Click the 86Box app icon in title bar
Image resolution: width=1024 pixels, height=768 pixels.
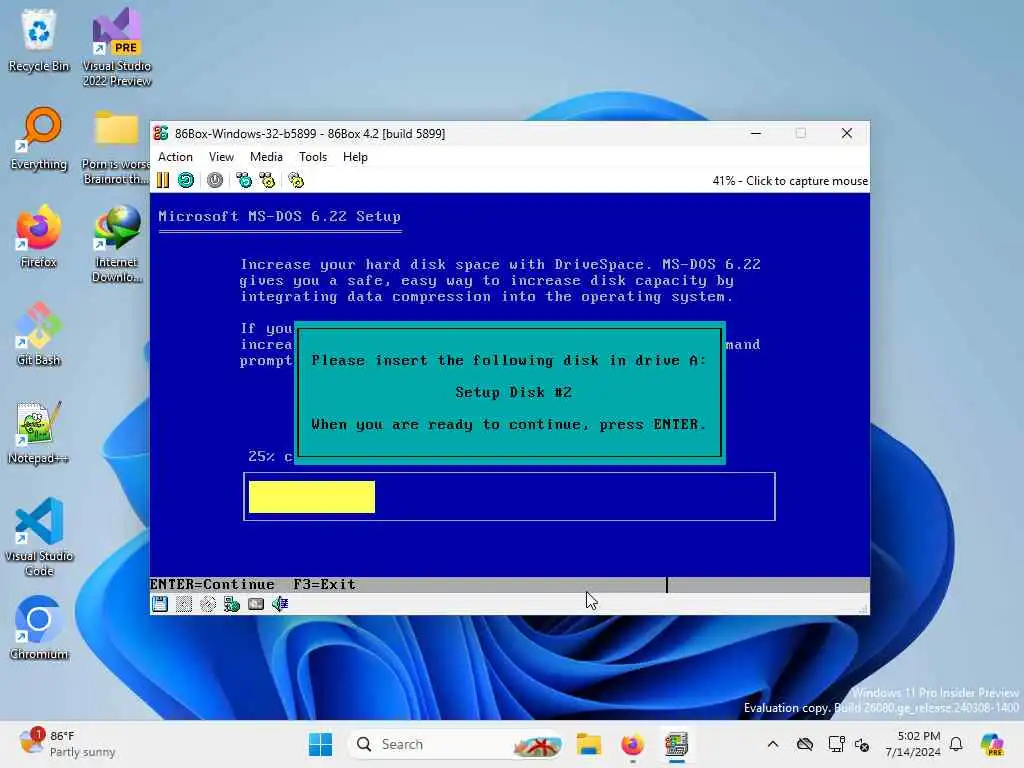pos(161,133)
